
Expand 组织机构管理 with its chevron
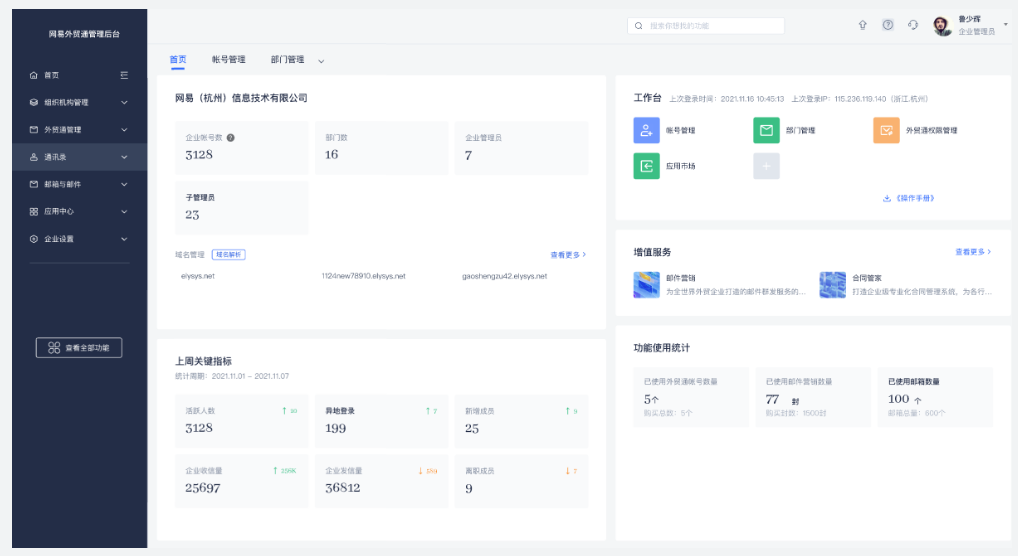(124, 103)
